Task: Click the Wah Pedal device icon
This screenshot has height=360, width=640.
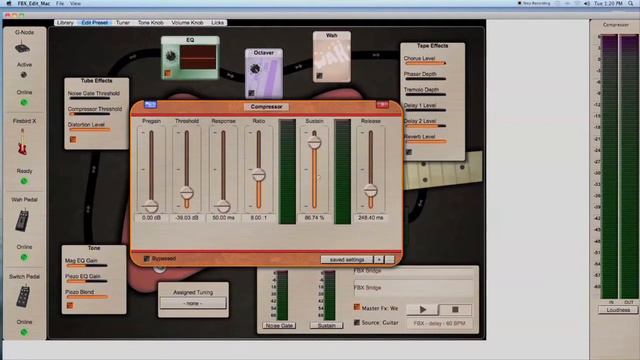Action: (x=22, y=220)
